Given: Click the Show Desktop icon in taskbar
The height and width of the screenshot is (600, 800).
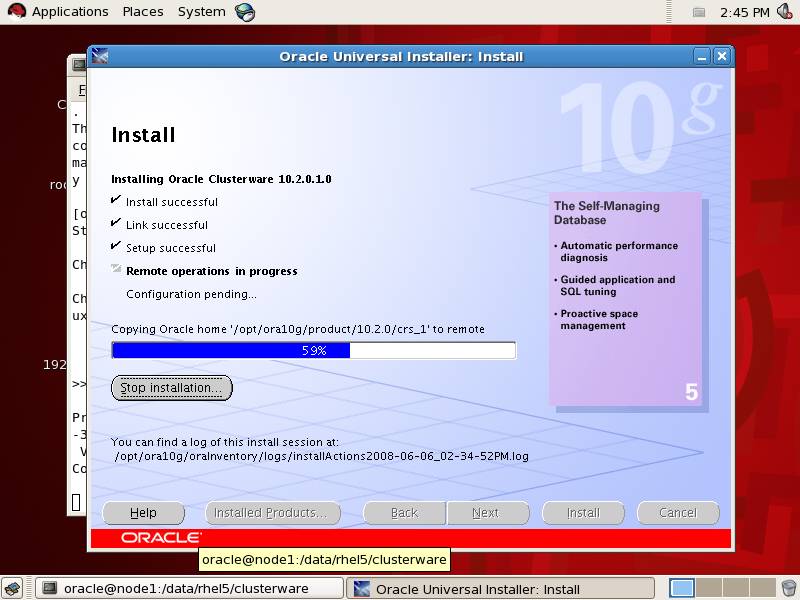Looking at the screenshot, I should tap(12, 588).
